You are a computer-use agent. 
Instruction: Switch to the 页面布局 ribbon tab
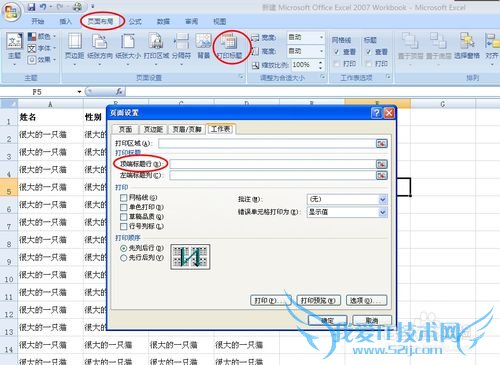pos(101,22)
